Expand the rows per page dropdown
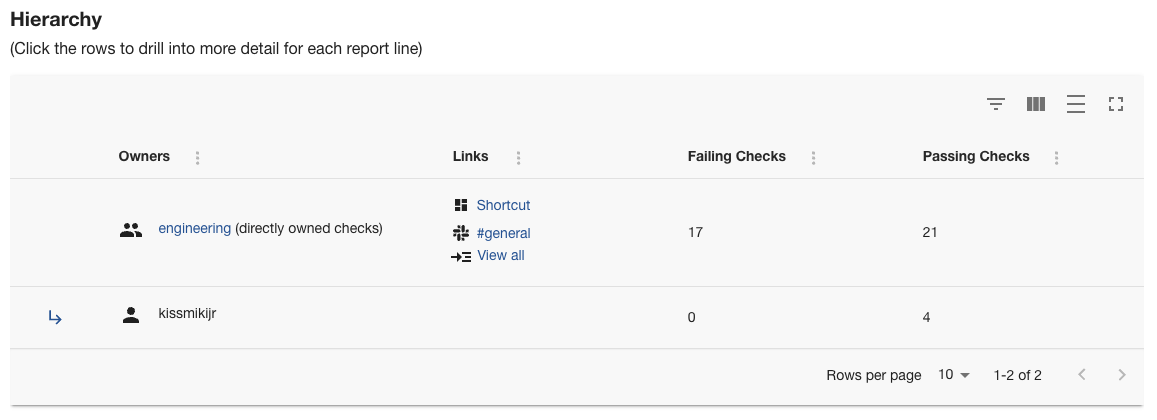Screen dimensions: 1157x420 955,375
